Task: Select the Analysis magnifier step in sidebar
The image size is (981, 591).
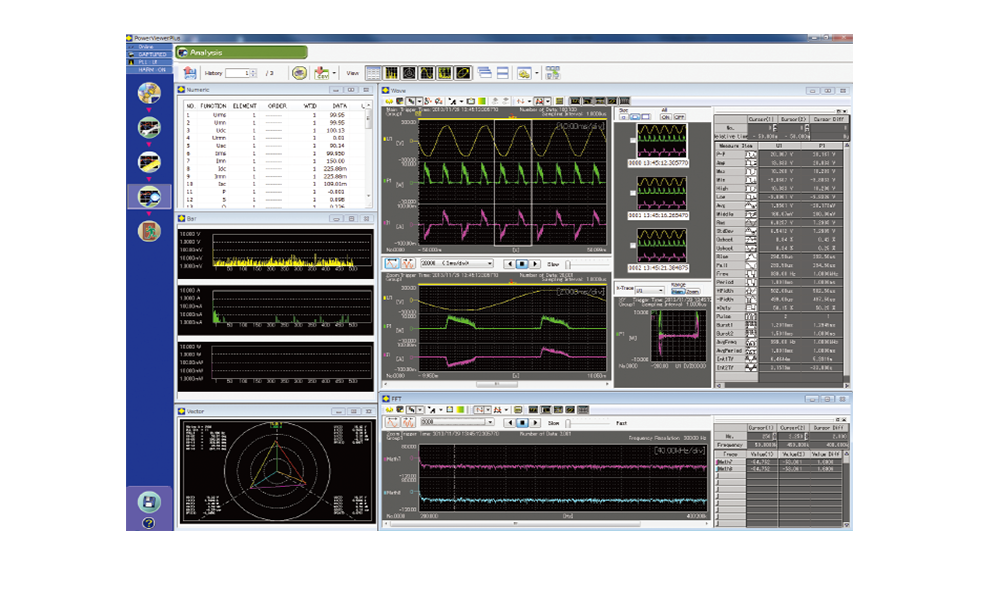Action: click(x=149, y=197)
